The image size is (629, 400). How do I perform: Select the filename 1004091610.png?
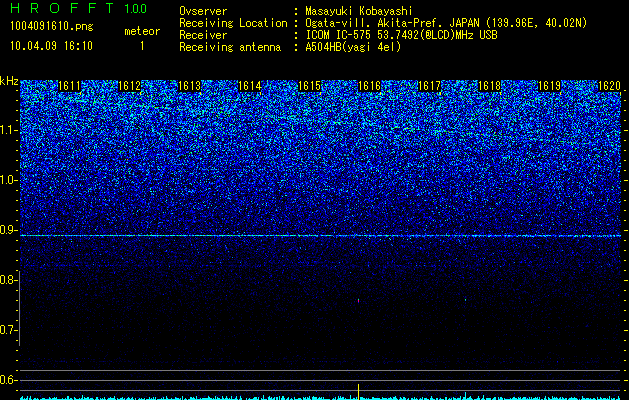click(51, 26)
